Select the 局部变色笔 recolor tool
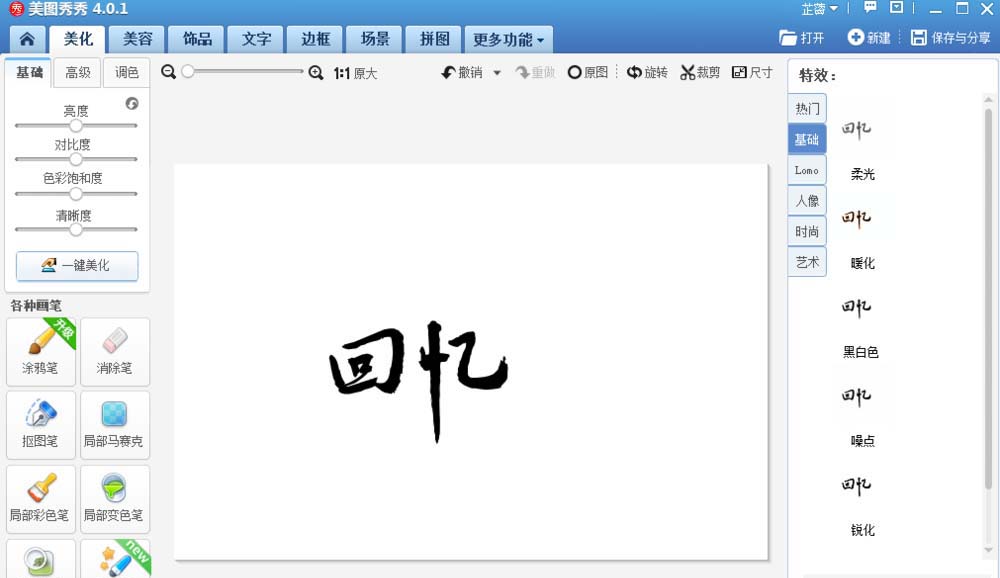The height and width of the screenshot is (578, 1000). (x=115, y=499)
